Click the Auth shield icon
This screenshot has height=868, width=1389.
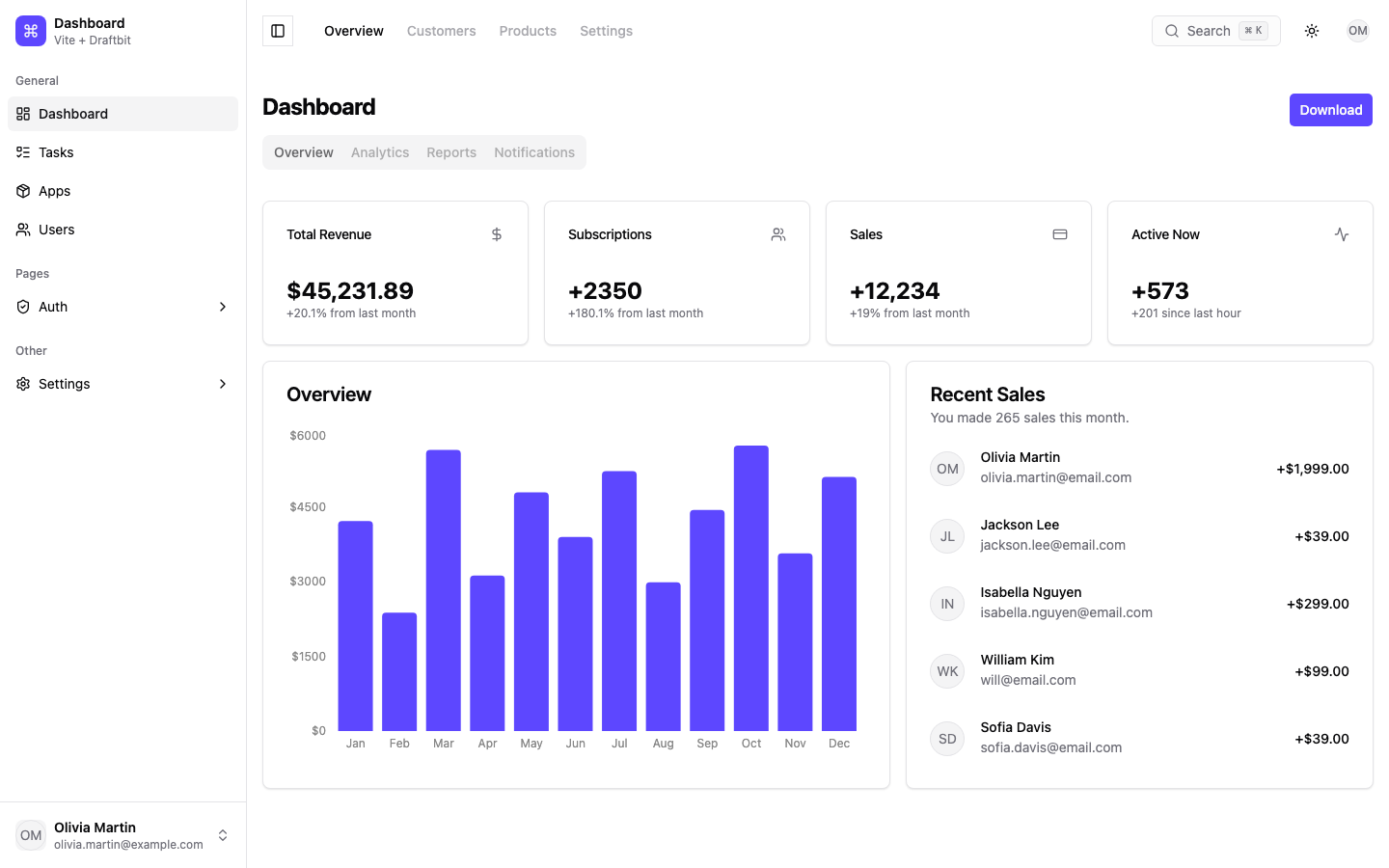[x=23, y=307]
